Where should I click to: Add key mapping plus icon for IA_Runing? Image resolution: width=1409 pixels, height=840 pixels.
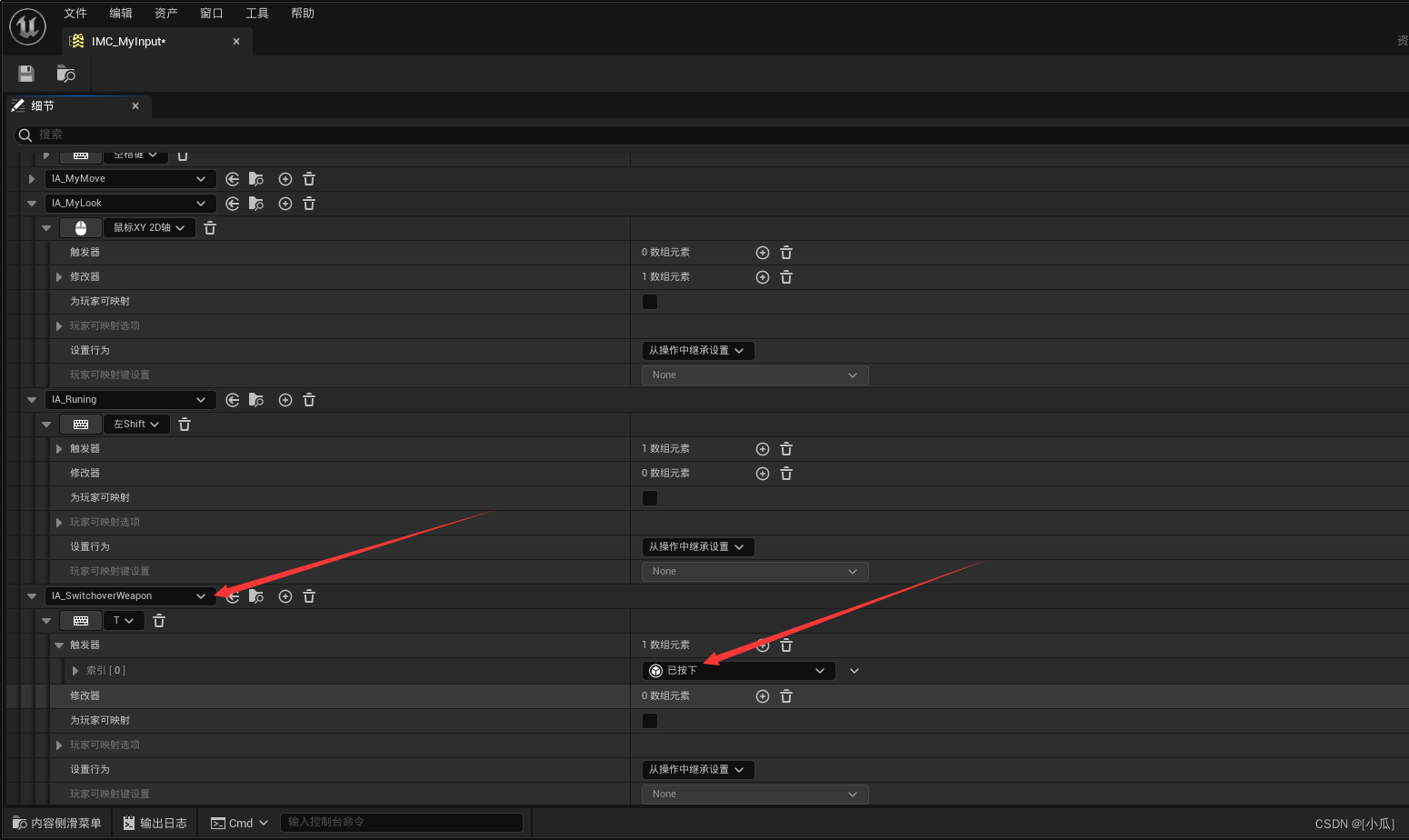tap(285, 400)
